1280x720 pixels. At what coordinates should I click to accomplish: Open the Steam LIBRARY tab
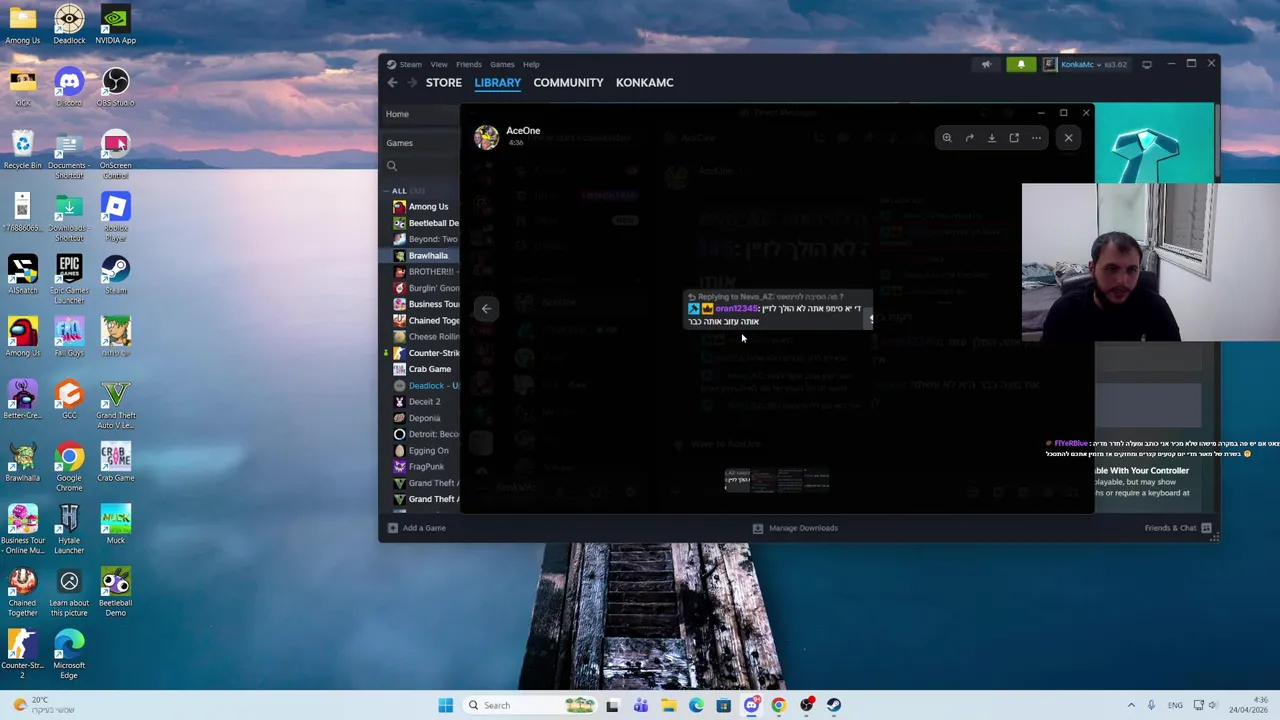[x=497, y=83]
